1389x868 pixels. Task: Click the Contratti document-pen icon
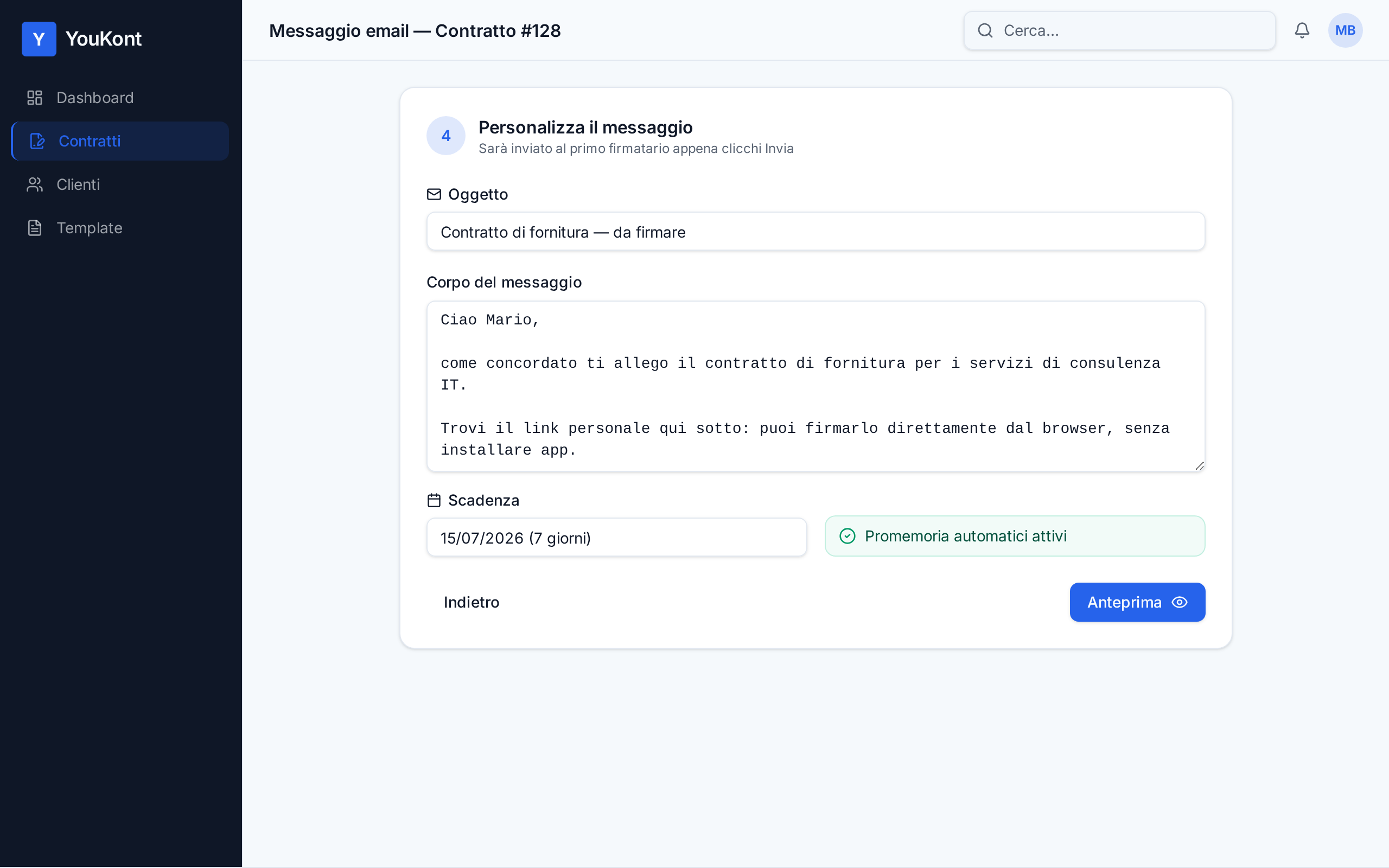[x=37, y=141]
